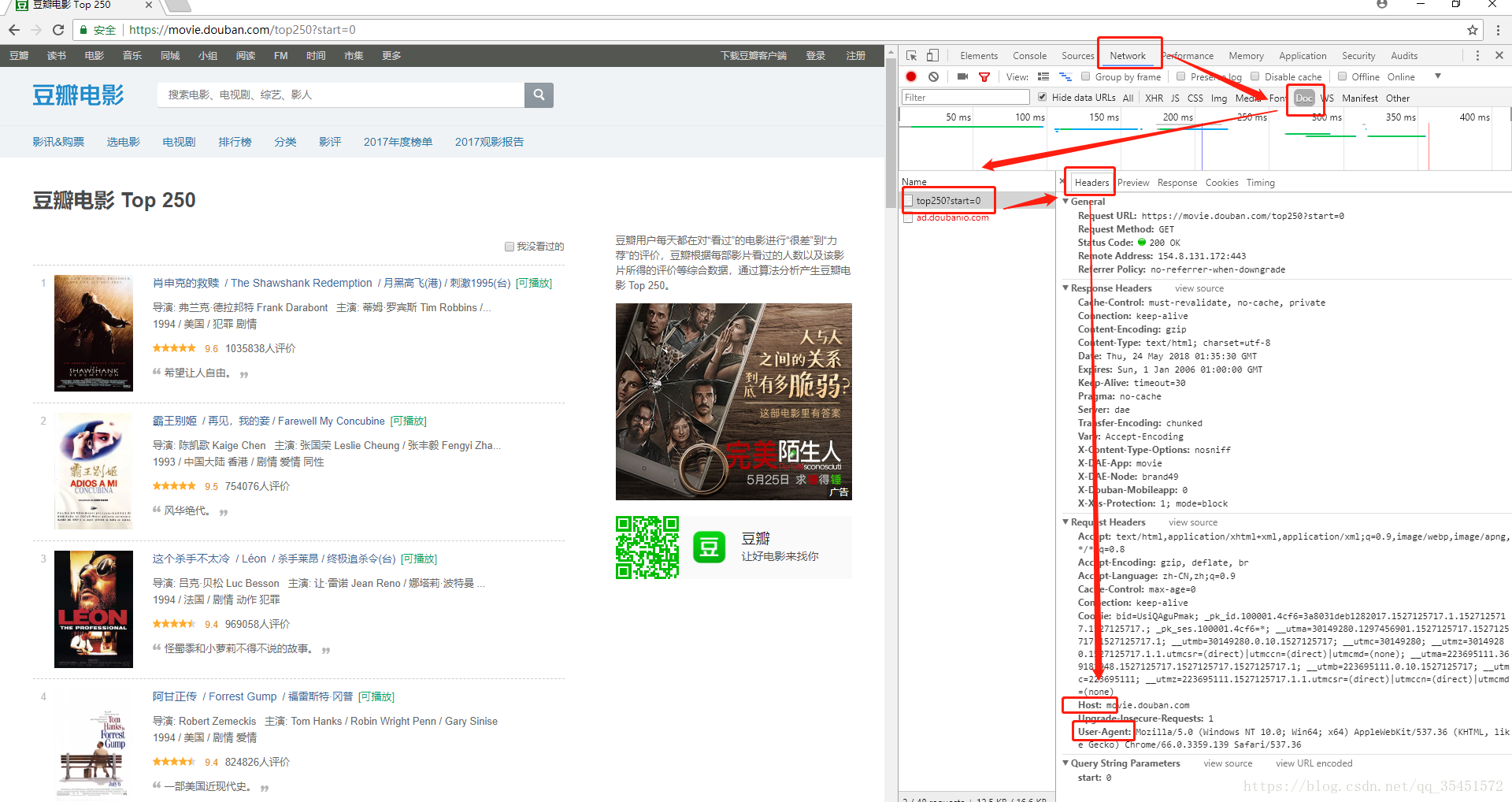Activate the DevTools inspect element picker
This screenshot has height=802, width=1512.
pos(912,56)
